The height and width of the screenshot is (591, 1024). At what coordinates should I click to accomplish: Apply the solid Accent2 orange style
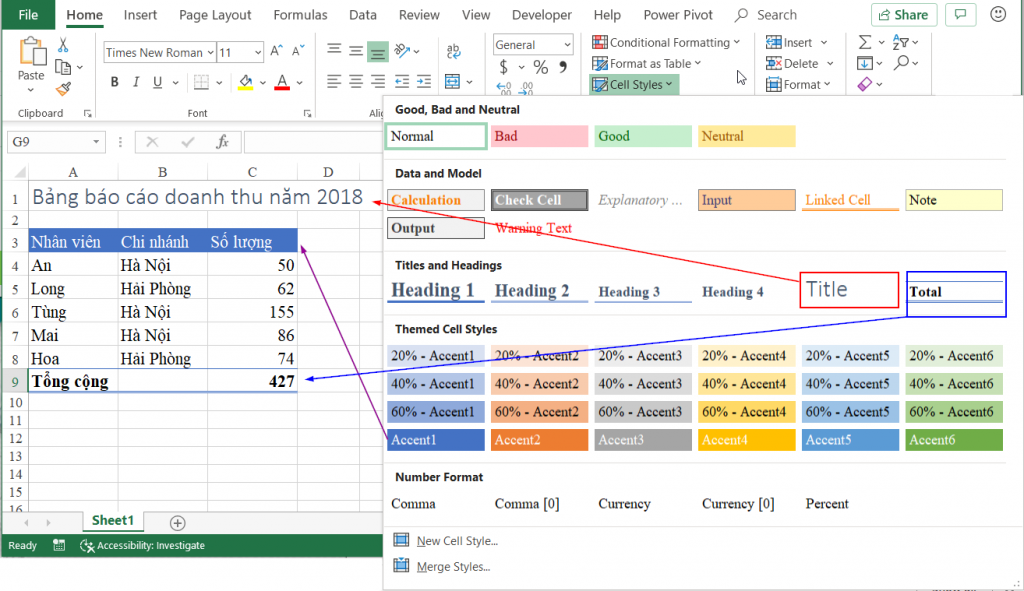tap(539, 439)
